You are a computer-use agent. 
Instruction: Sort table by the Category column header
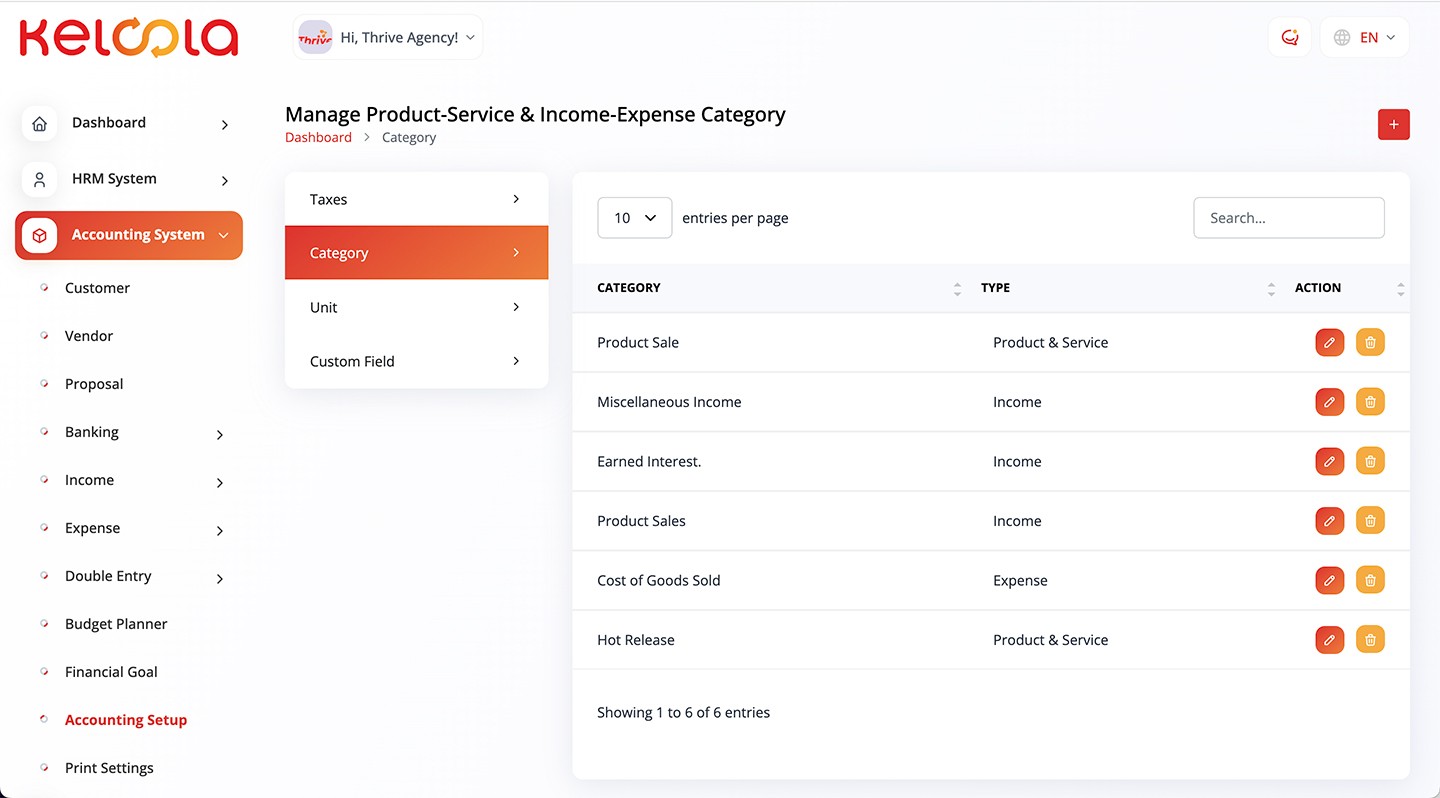pyautogui.click(x=629, y=288)
